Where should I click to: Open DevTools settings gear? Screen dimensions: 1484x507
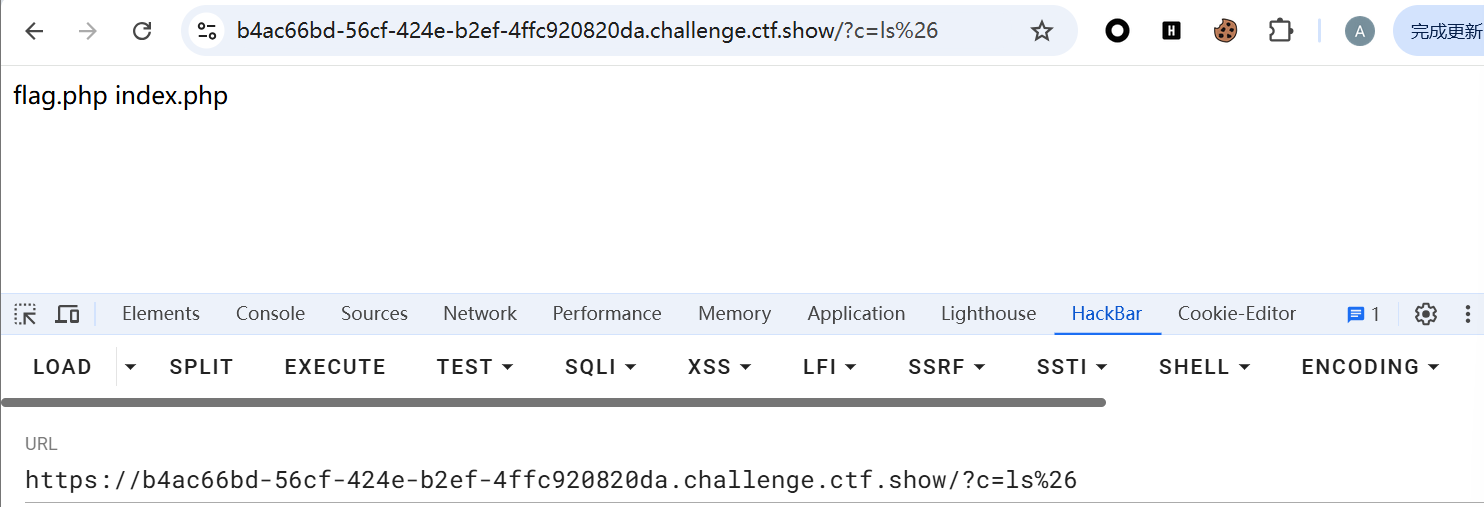click(x=1425, y=314)
